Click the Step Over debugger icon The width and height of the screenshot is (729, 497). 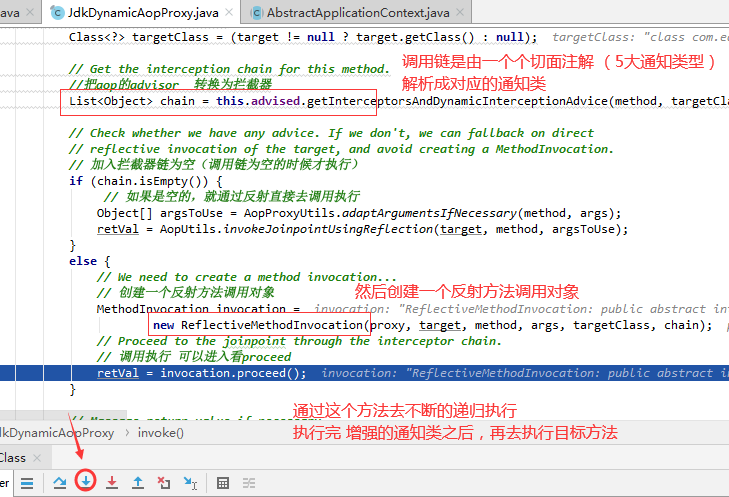click(x=60, y=483)
